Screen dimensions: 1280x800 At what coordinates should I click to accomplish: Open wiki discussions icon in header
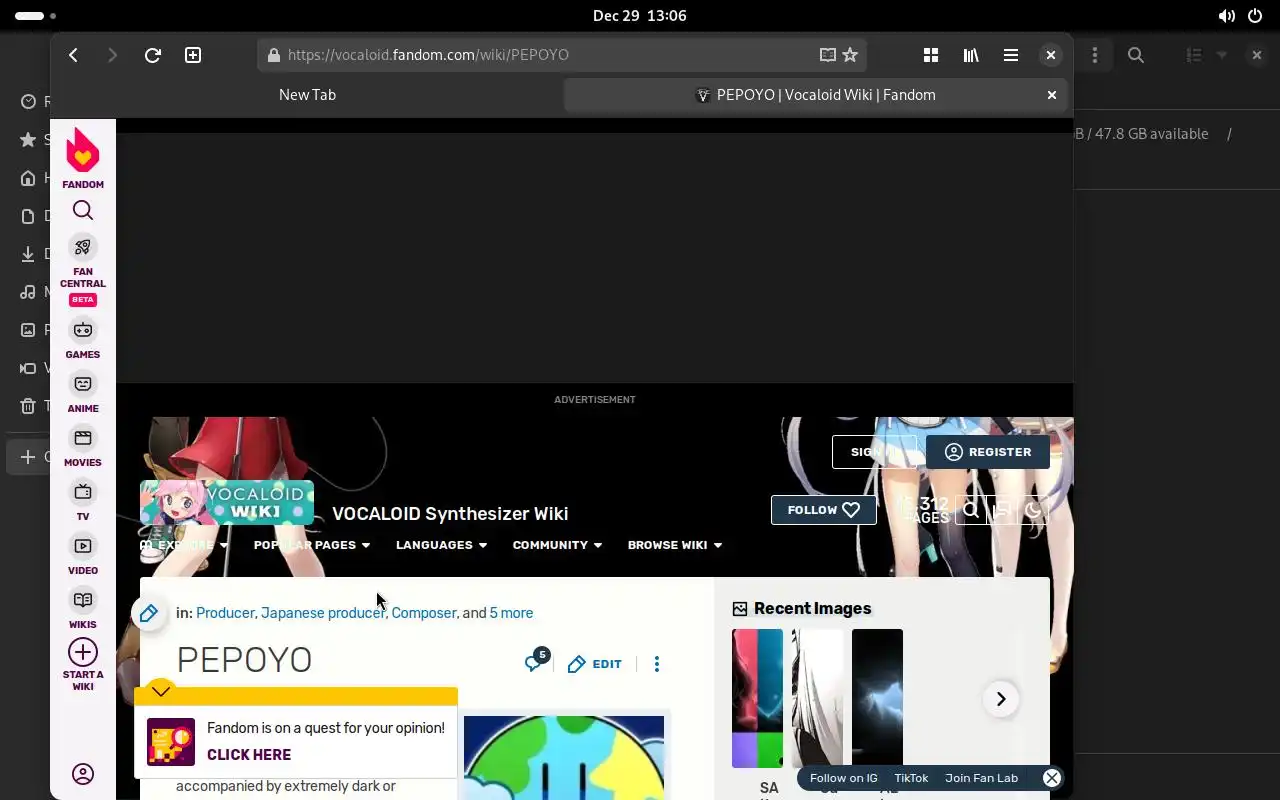[1002, 510]
